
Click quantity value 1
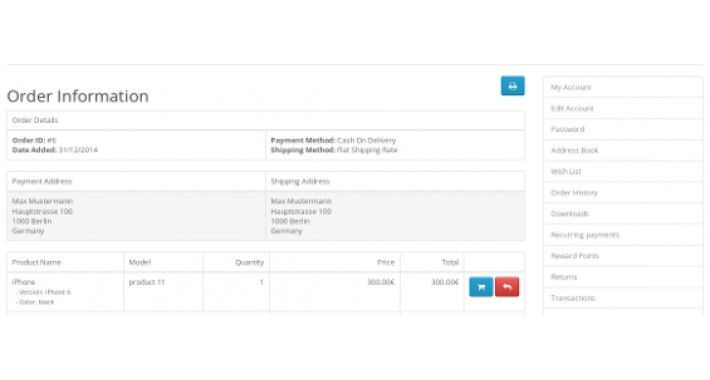[x=261, y=282]
